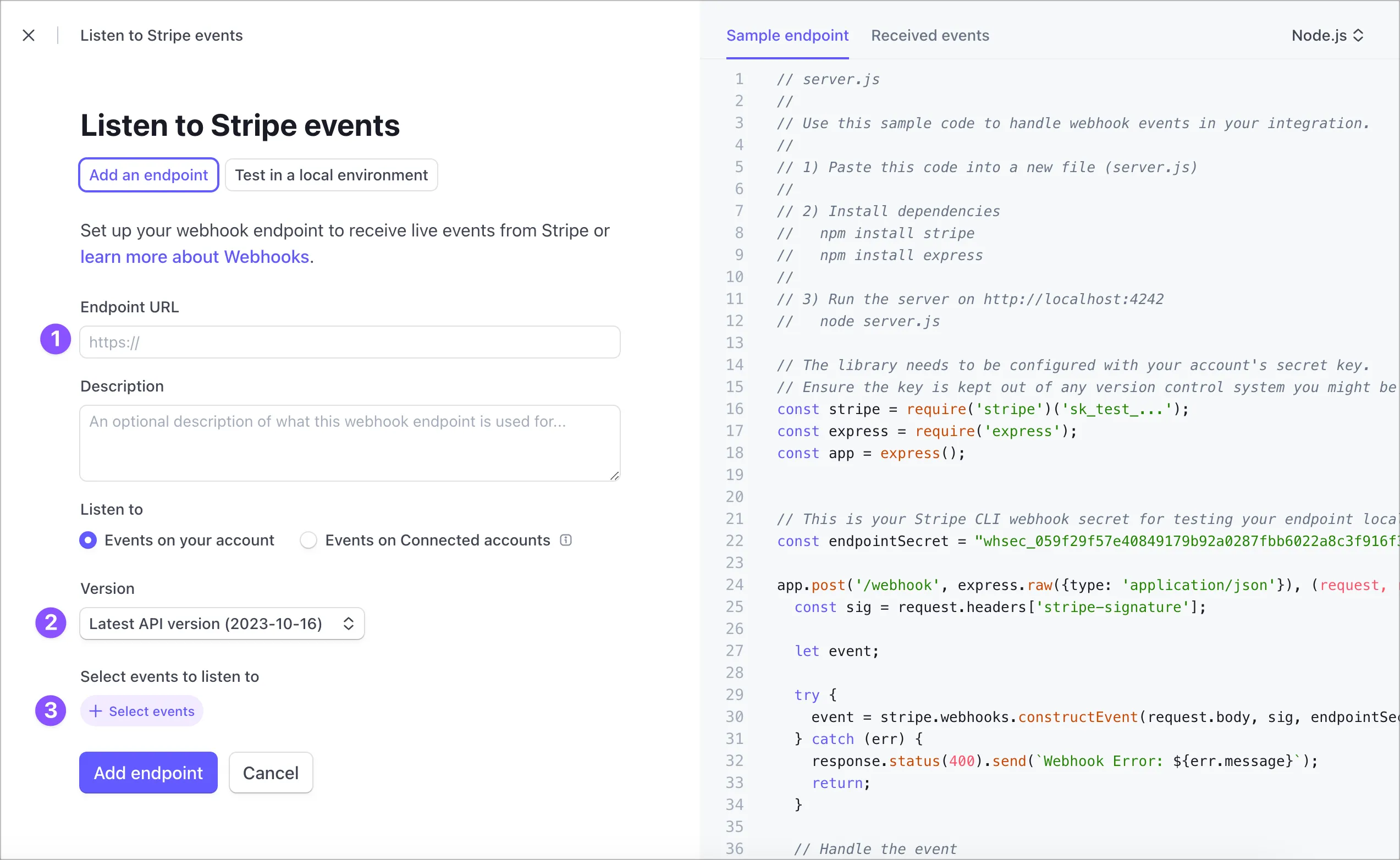Select Events on Connected accounts radio
The width and height of the screenshot is (1400, 860).
(308, 540)
